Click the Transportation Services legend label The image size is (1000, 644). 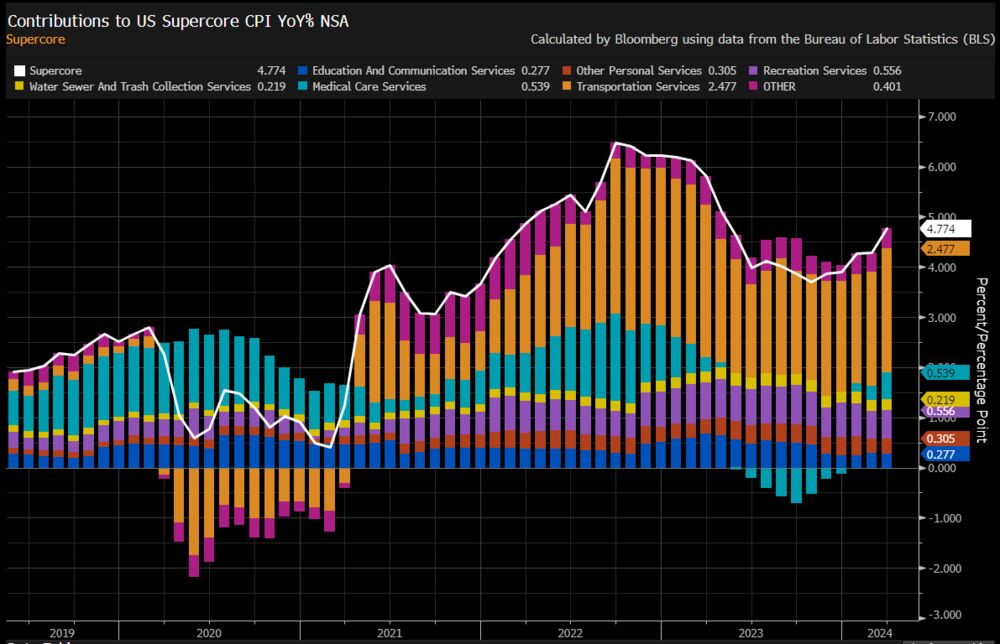[638, 86]
